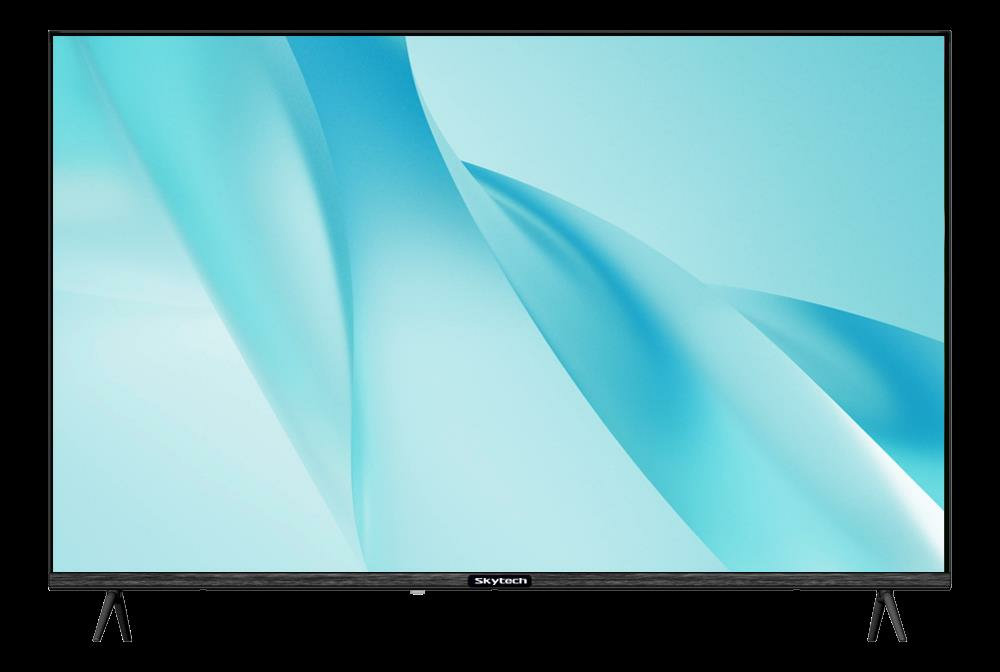The width and height of the screenshot is (1000, 672).
Task: Click the small sensor below the bezel
Action: pyautogui.click(x=417, y=593)
